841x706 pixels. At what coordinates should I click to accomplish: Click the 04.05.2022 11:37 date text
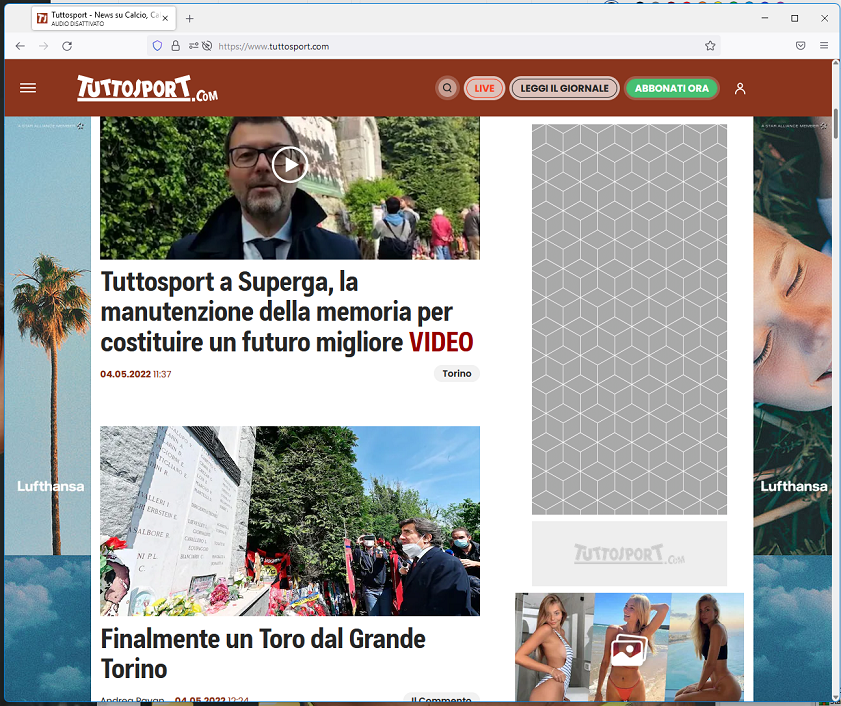pos(136,374)
